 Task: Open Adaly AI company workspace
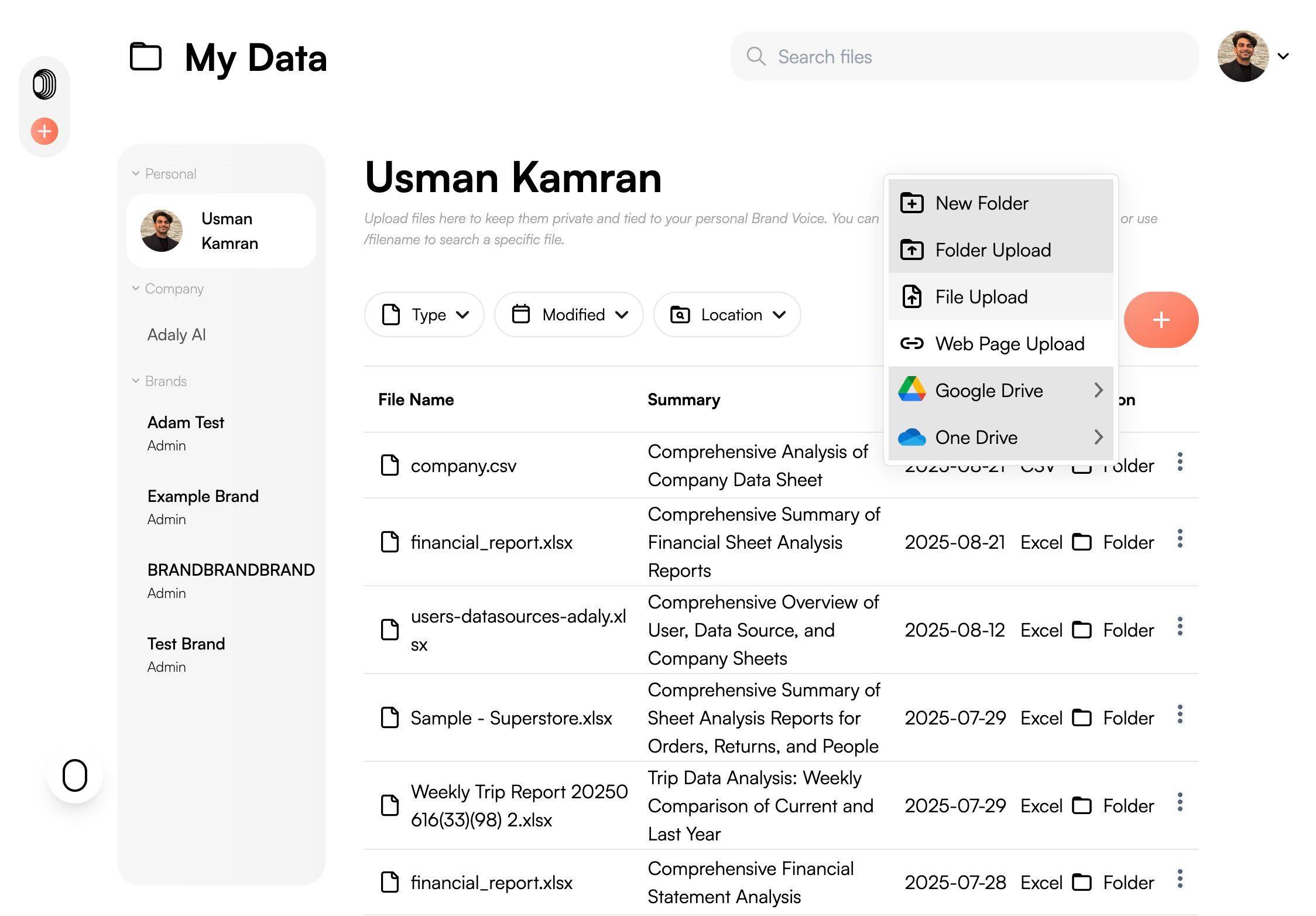pos(177,335)
